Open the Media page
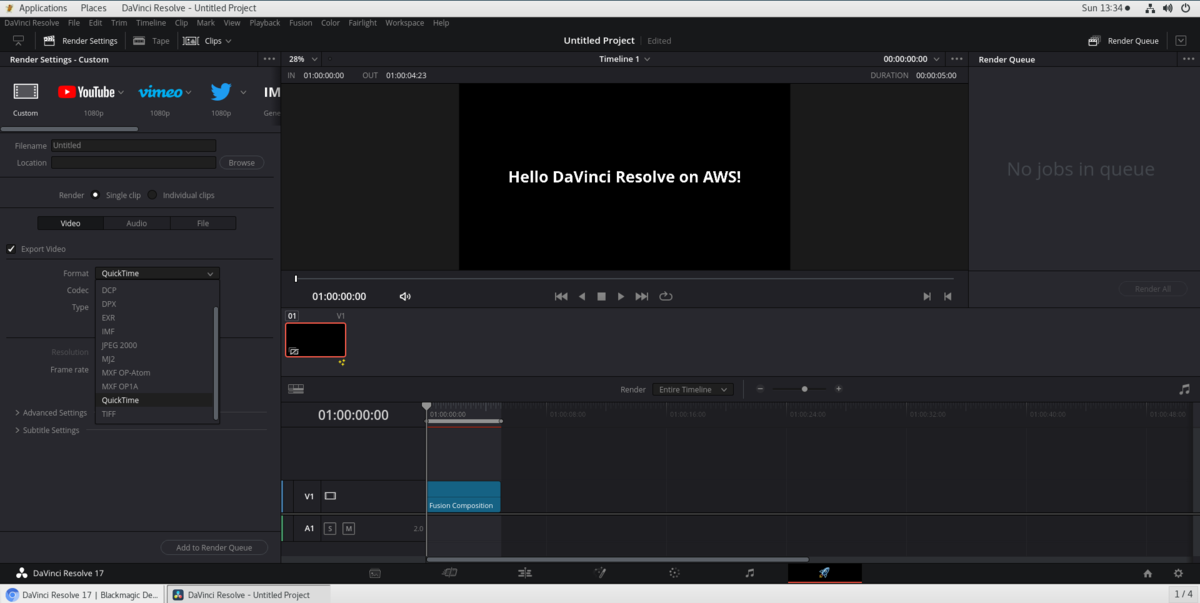 click(375, 573)
